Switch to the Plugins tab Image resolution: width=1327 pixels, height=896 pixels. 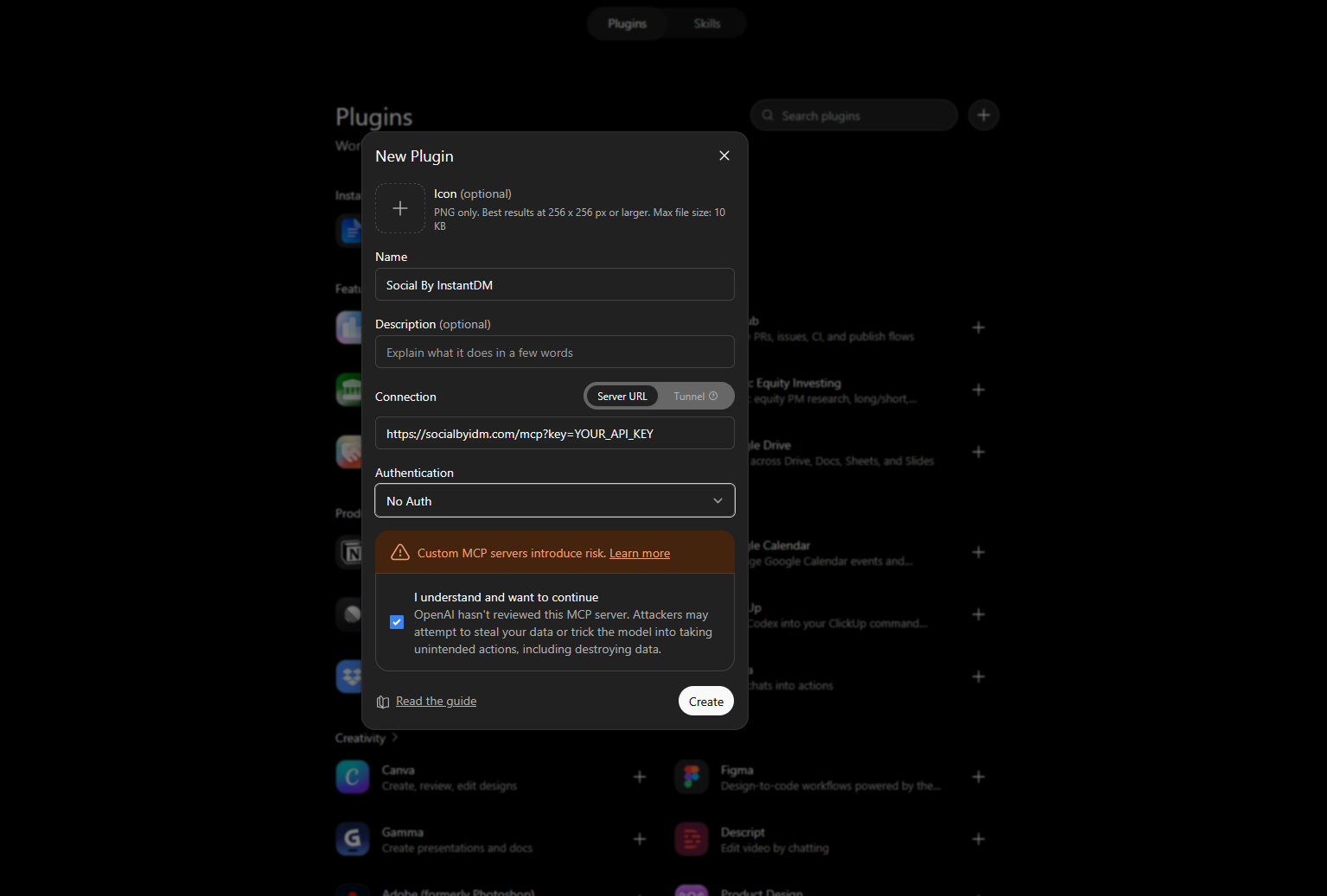(627, 23)
